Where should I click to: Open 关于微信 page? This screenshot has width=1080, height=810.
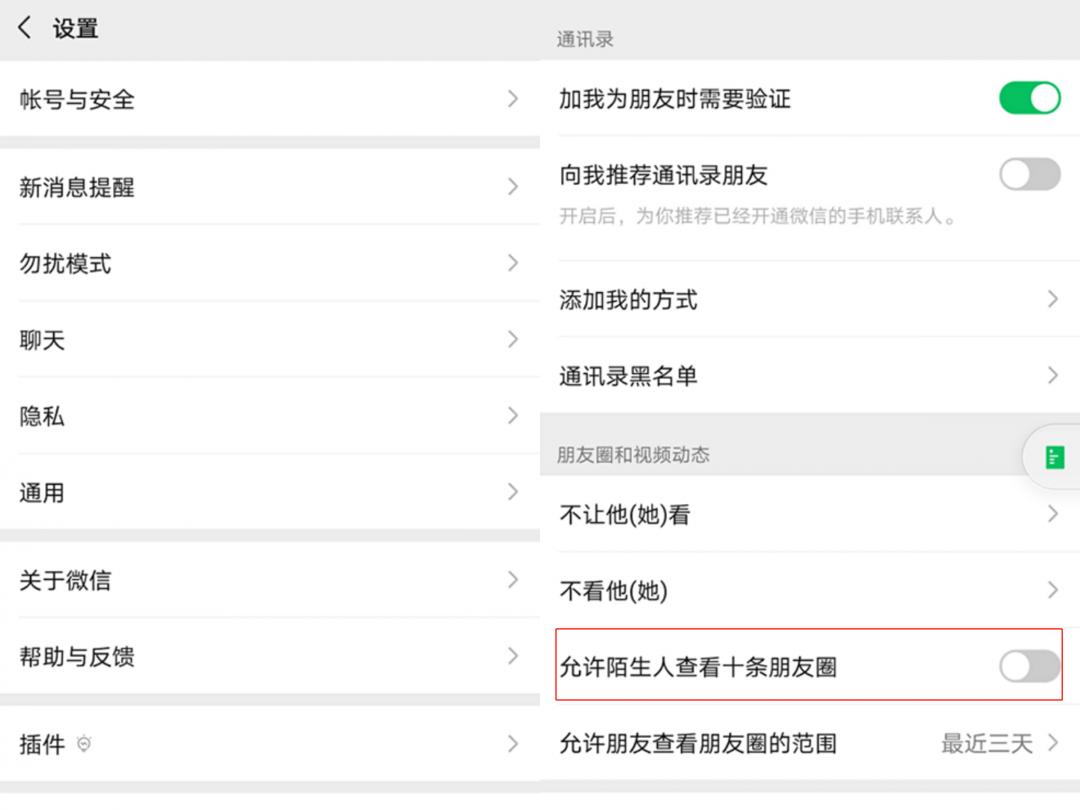click(270, 580)
